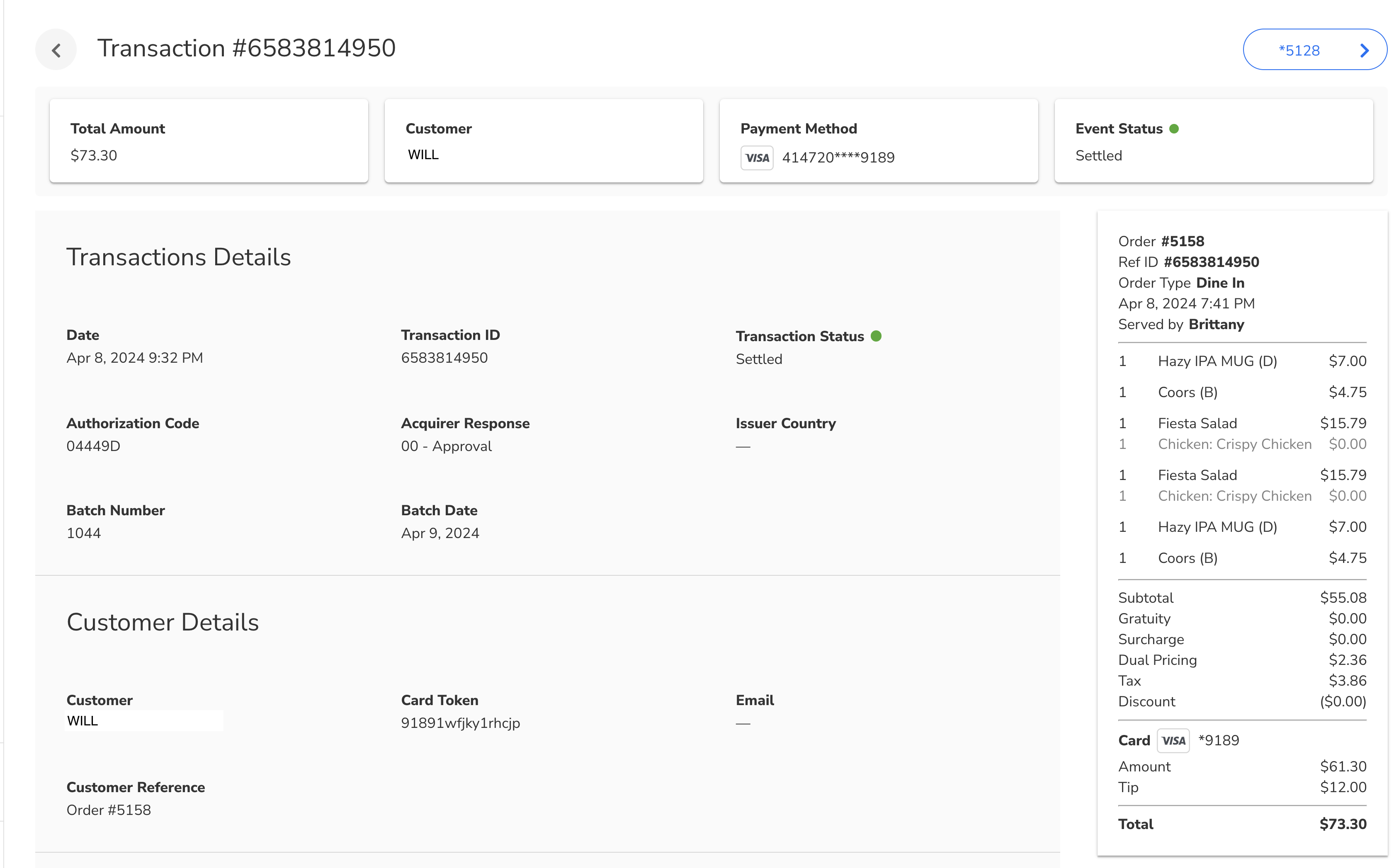Viewport: 1394px width, 868px height.
Task: Click Batch Number 1044 value
Action: pyautogui.click(x=84, y=533)
